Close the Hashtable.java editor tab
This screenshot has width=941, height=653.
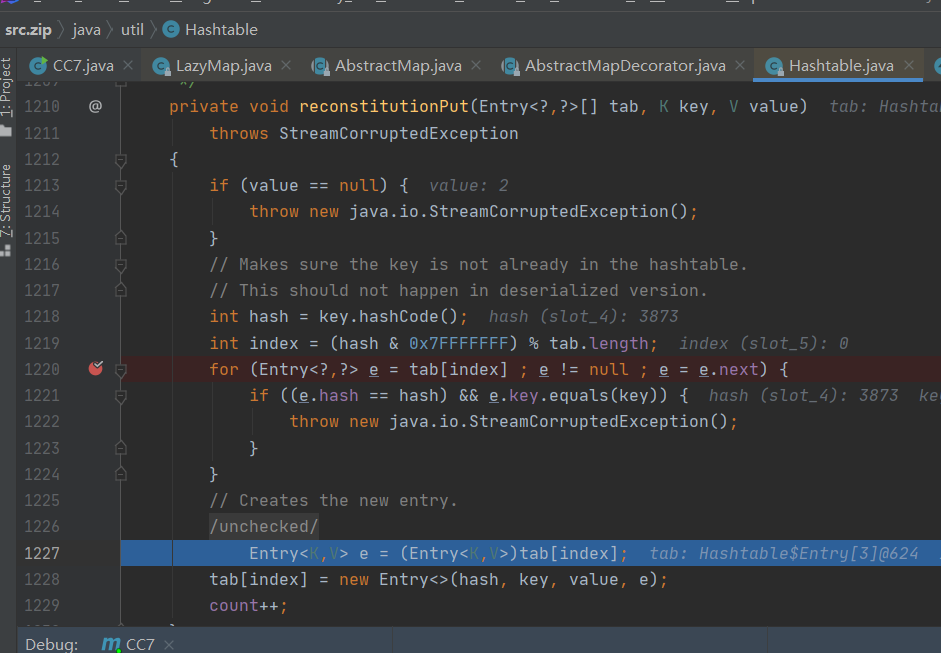(x=909, y=65)
